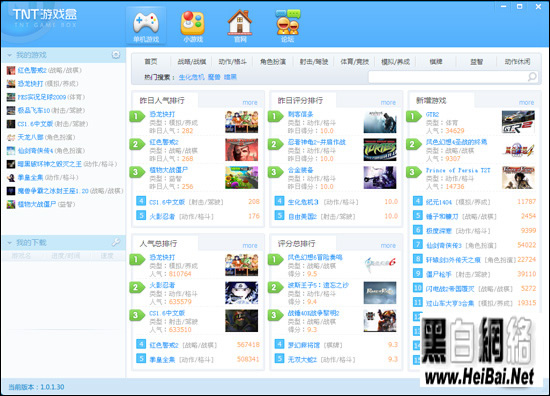Viewport: 550px width, 396px height.
Task: Open 战锤40K thumbnail in 评分总排行
Action: point(380,321)
